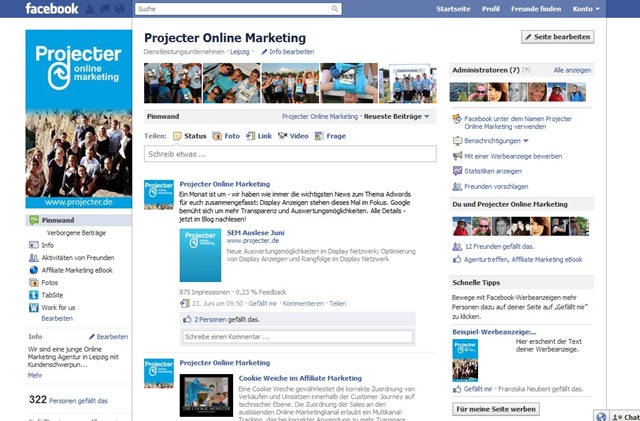
Task: Open Verborgene Beiträge in the sidebar
Action: pos(76,233)
